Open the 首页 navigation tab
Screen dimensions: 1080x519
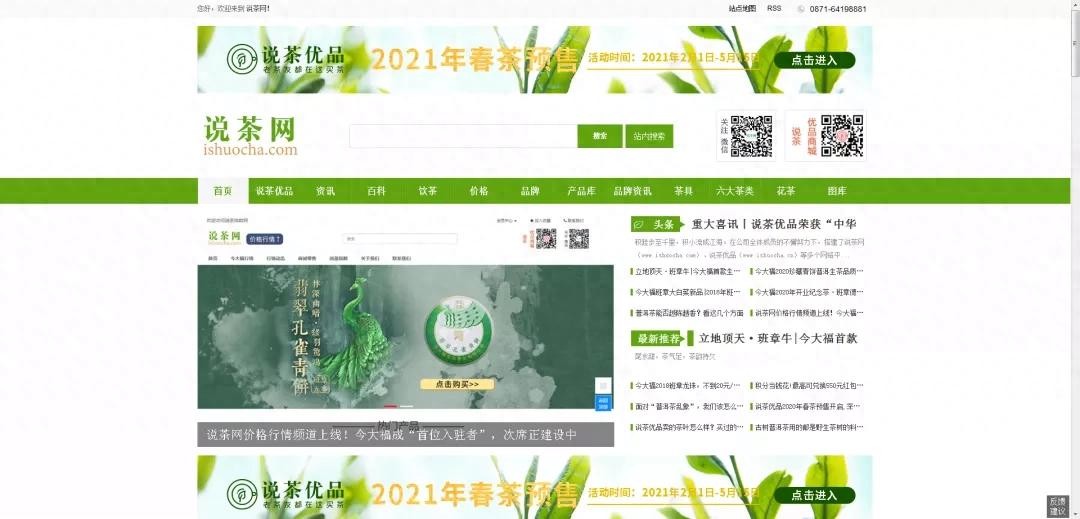pyautogui.click(x=222, y=191)
